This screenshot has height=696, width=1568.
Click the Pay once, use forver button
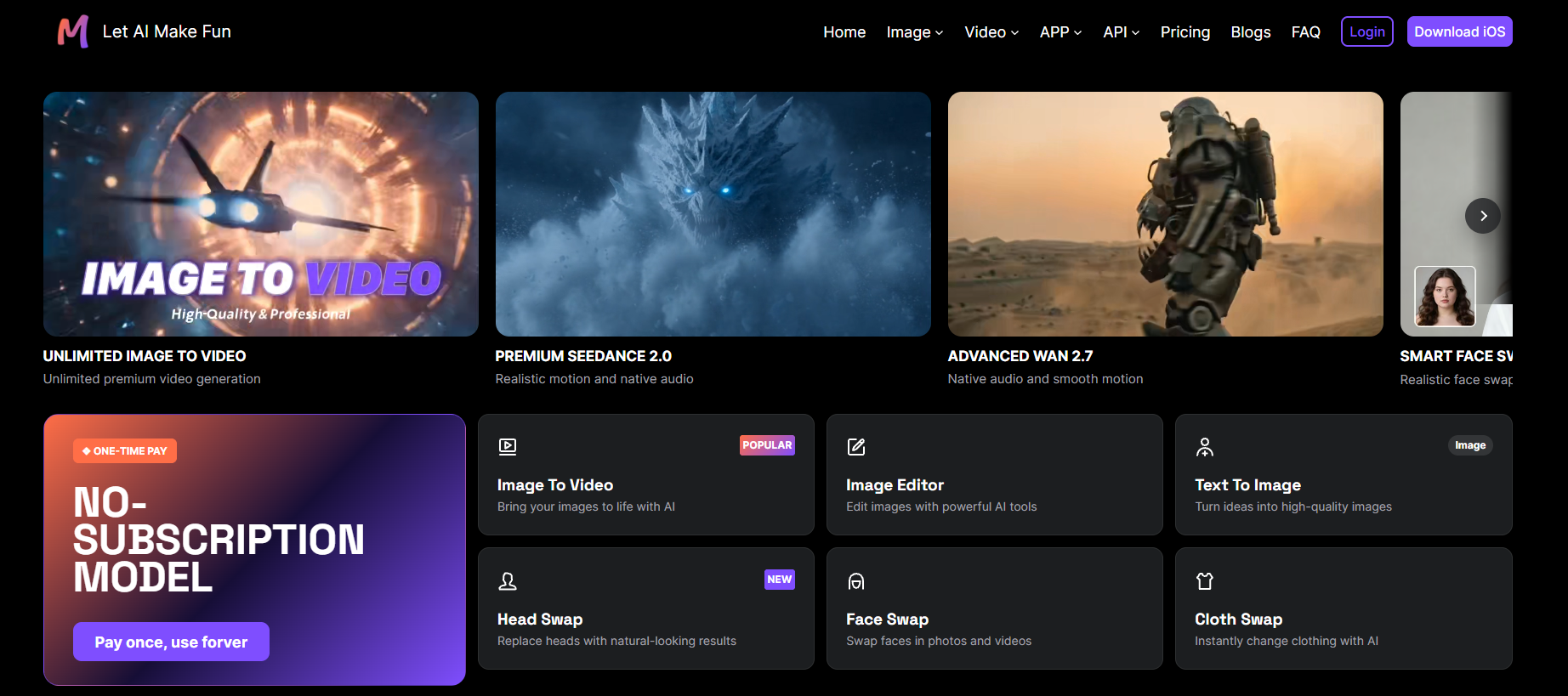[171, 642]
